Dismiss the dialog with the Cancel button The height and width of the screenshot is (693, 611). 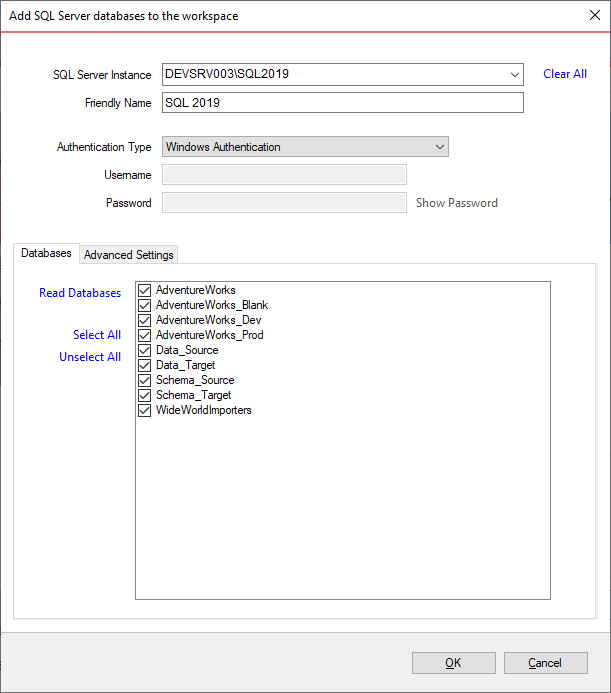pos(546,663)
